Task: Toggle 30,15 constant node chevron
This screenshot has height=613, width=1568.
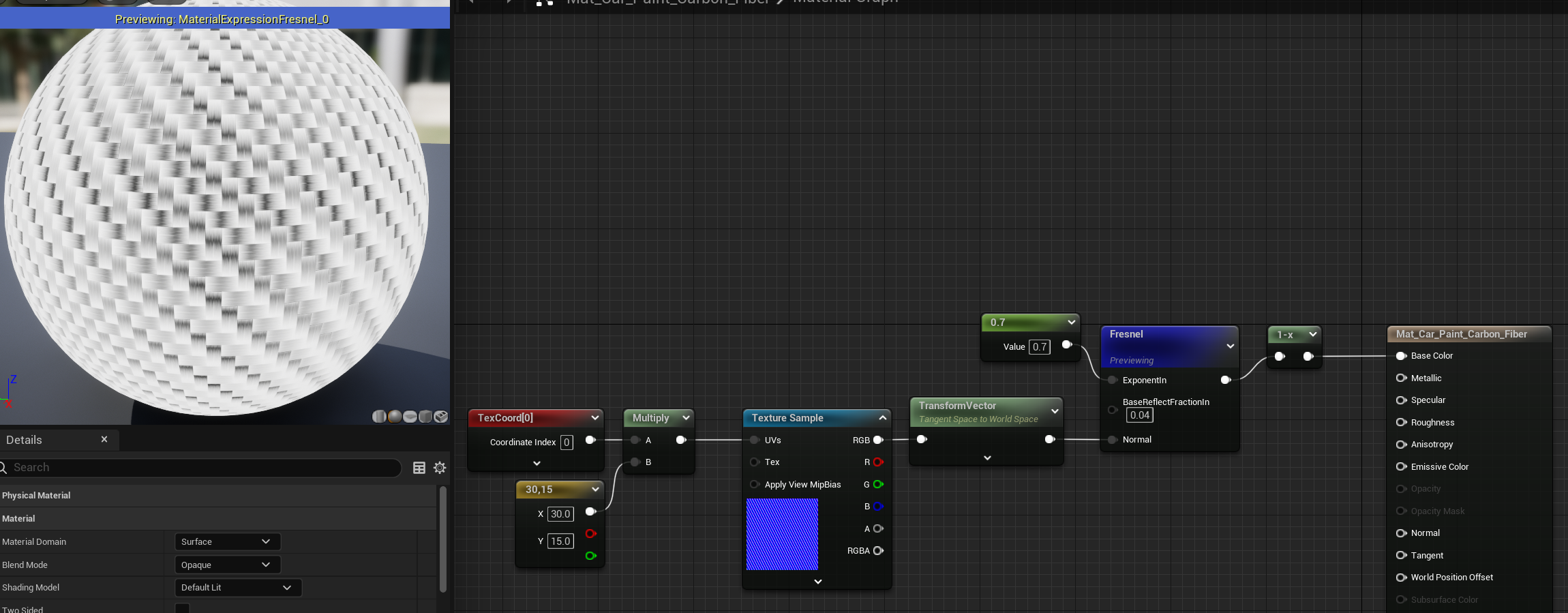Action: [595, 490]
